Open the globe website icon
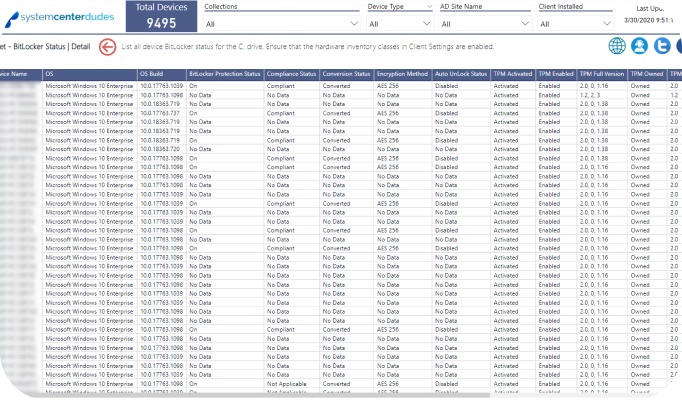Screen dimensions: 682x400 point(617,46)
